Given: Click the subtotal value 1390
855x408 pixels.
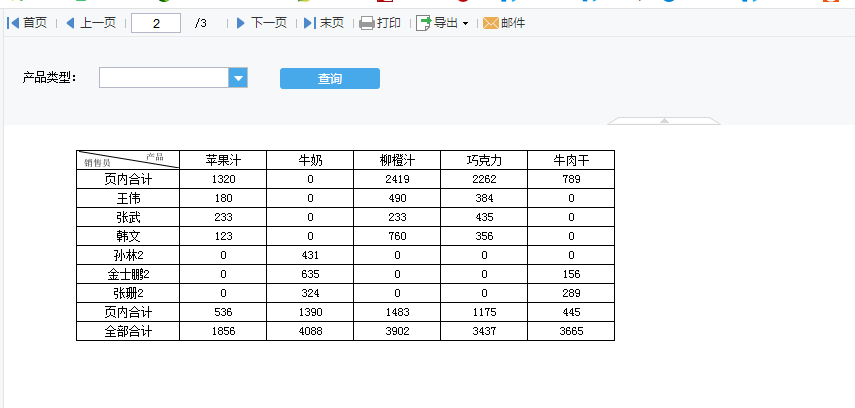Looking at the screenshot, I should [310, 313].
